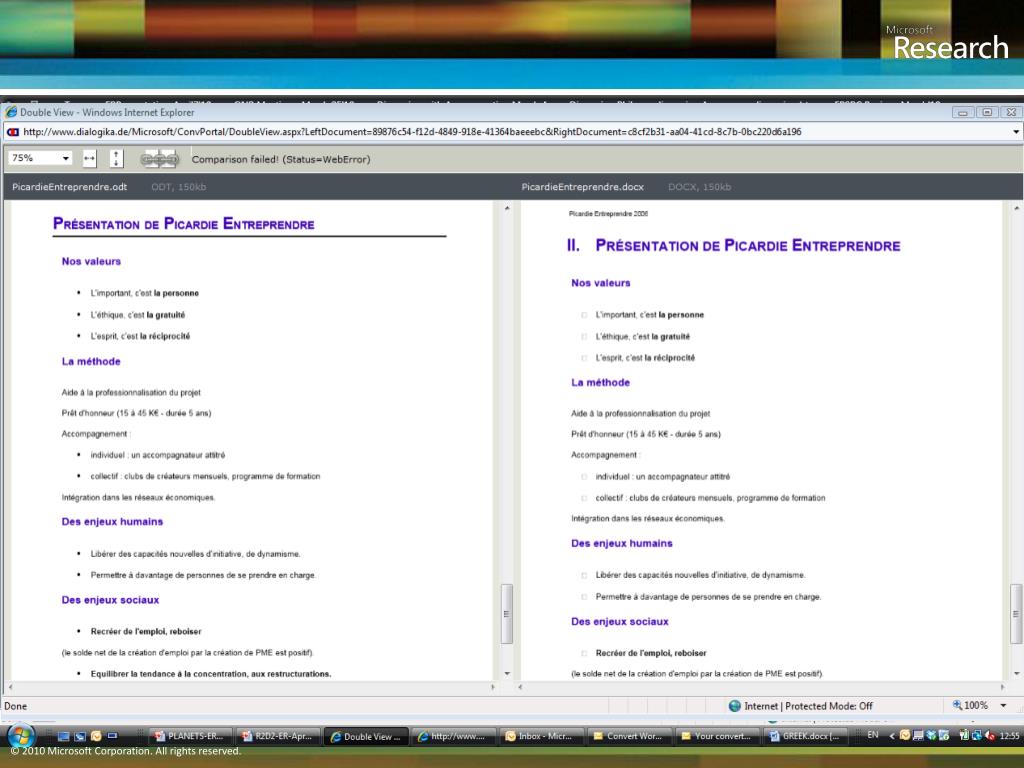Click the Done status bar text
Screen dimensions: 1024x768
(x=16, y=706)
